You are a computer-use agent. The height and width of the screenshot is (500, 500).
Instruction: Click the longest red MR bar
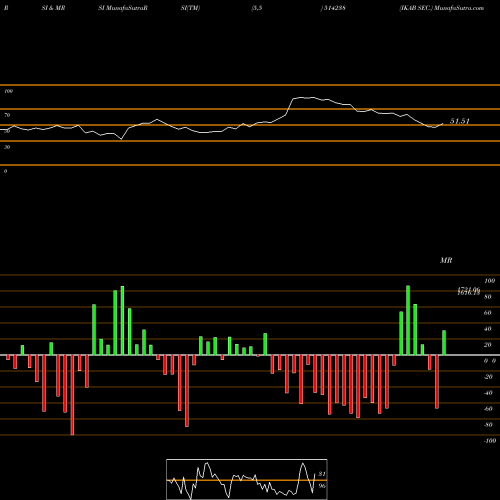click(72, 395)
